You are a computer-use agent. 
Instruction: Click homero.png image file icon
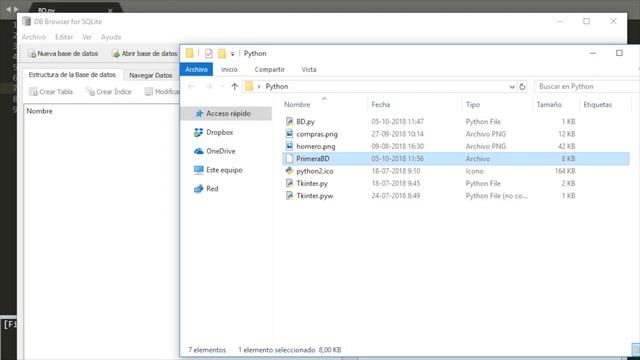tap(289, 146)
